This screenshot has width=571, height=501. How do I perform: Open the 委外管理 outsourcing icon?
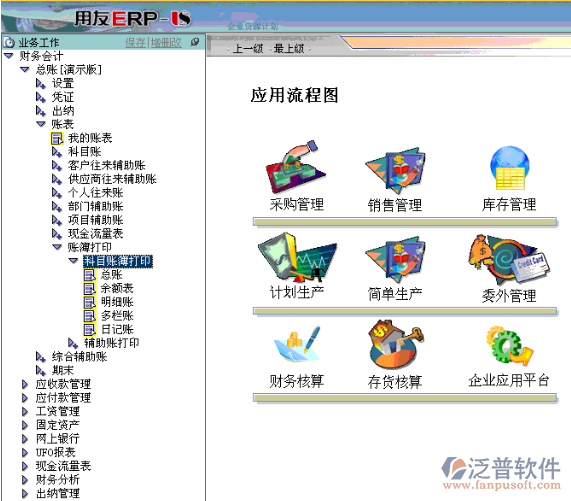509,260
